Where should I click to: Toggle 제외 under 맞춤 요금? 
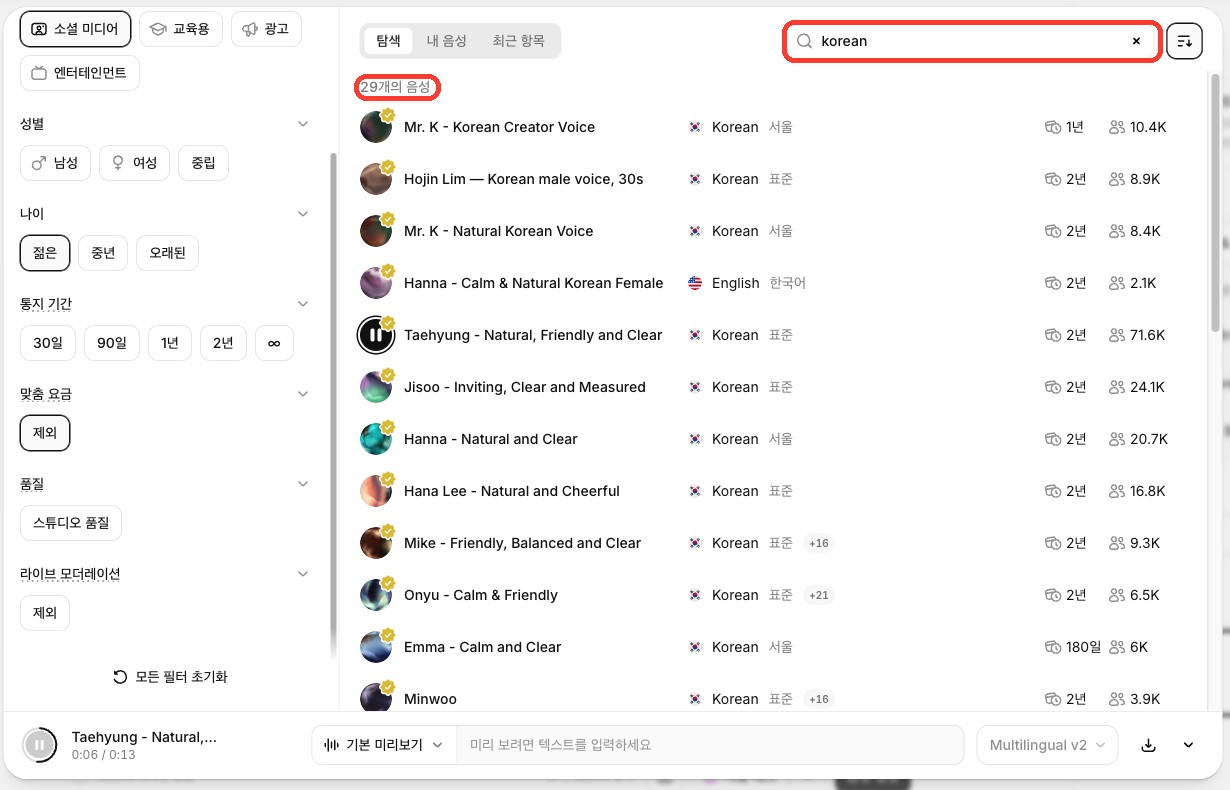45,433
